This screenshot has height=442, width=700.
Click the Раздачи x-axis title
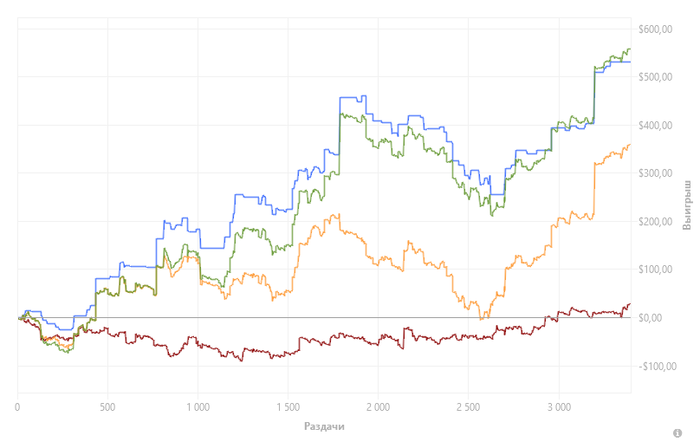point(324,426)
